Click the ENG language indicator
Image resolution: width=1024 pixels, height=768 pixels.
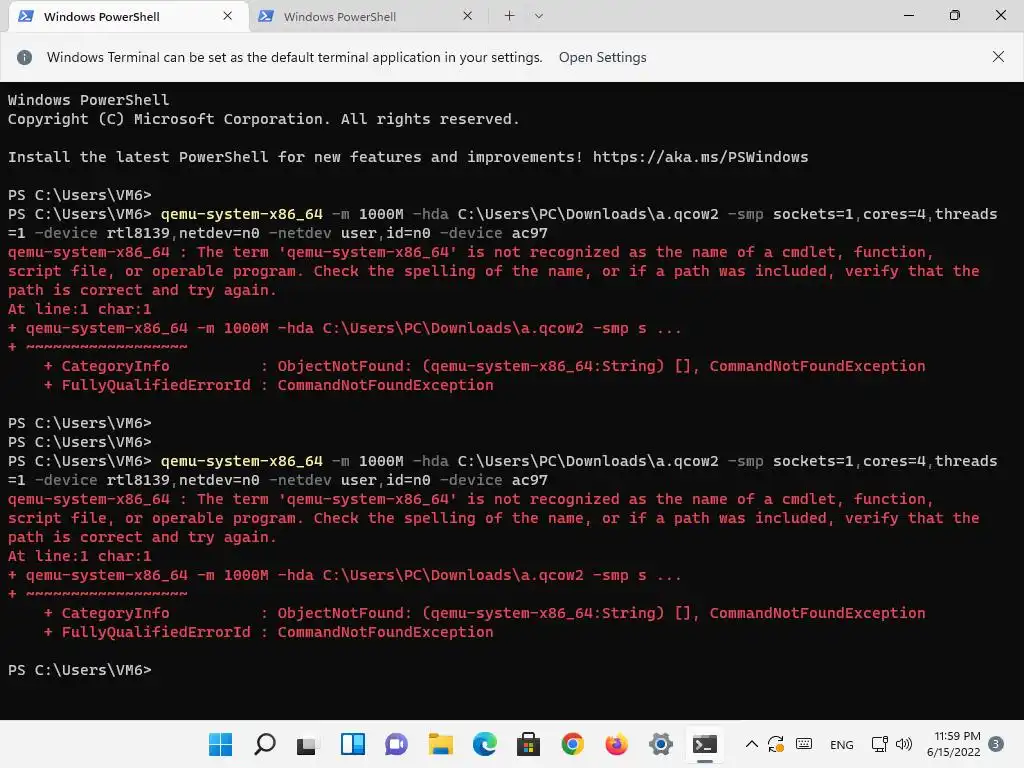[x=842, y=745]
